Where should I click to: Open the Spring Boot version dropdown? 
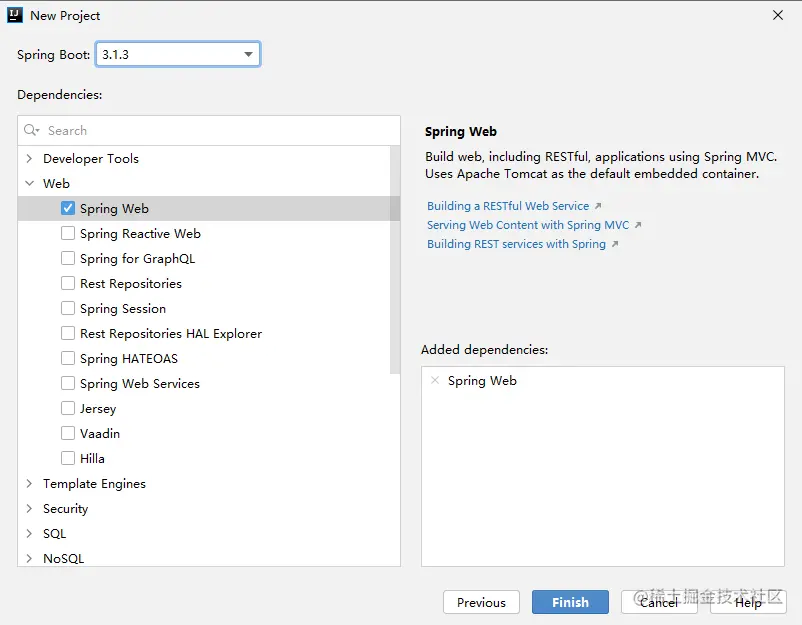pos(248,55)
